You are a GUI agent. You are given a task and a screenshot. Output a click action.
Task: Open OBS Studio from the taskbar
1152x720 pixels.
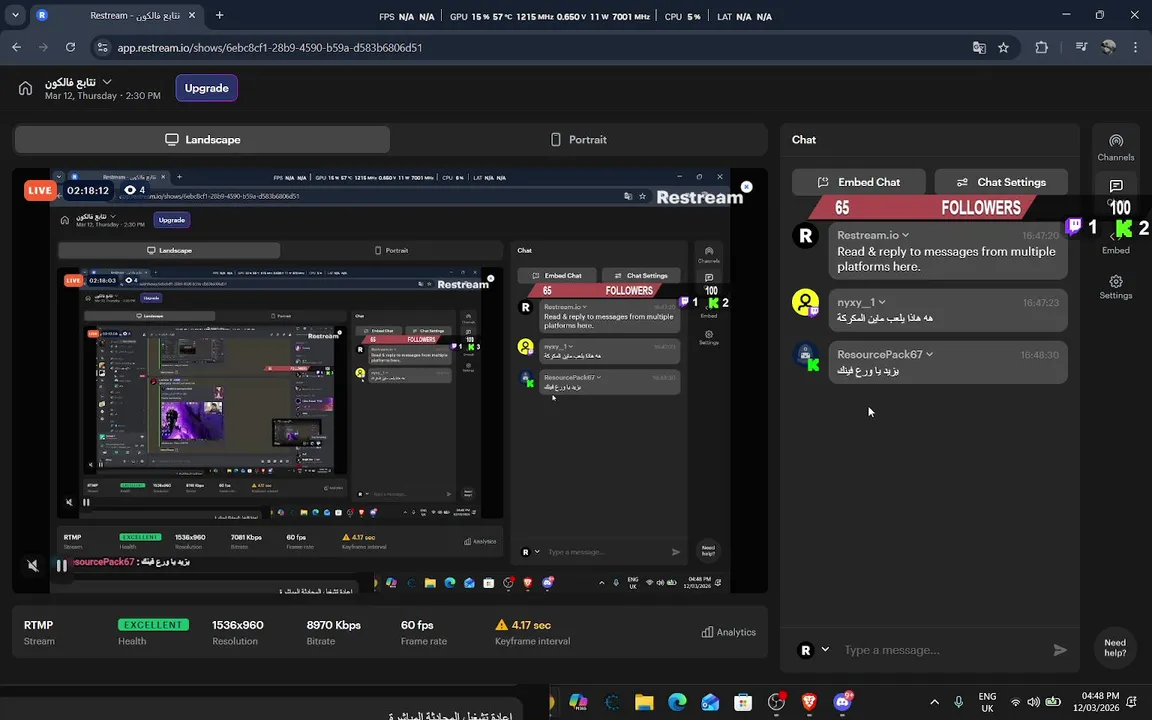[x=776, y=702]
